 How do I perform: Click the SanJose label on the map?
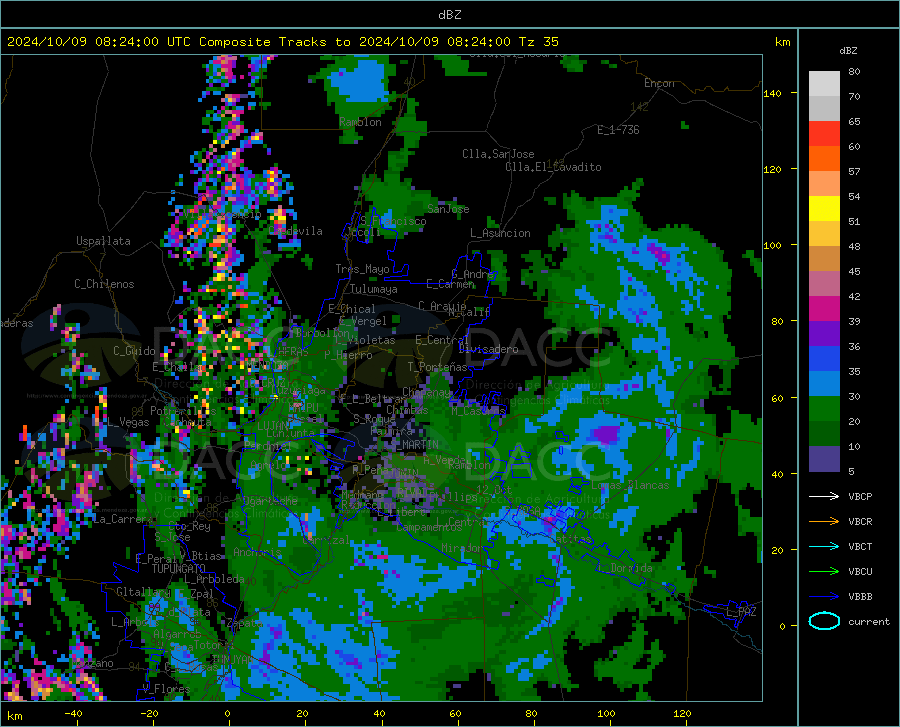click(448, 209)
